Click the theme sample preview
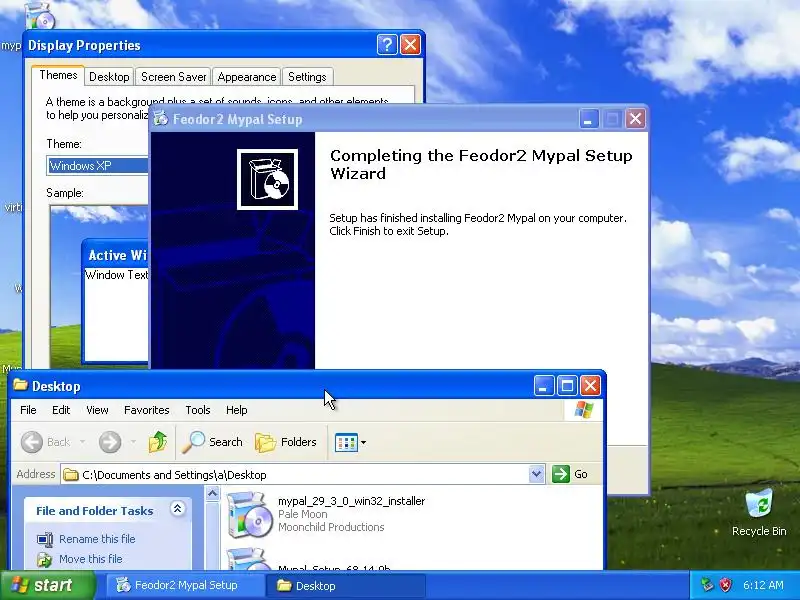The width and height of the screenshot is (800, 600). [99, 285]
